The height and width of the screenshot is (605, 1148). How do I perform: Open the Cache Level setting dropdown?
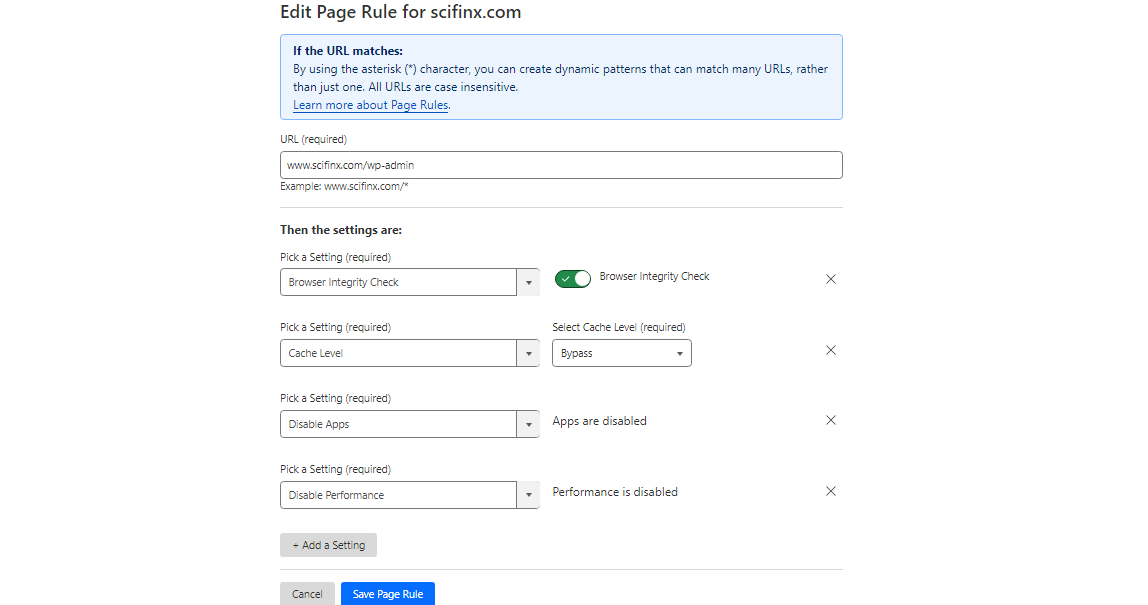click(x=398, y=353)
